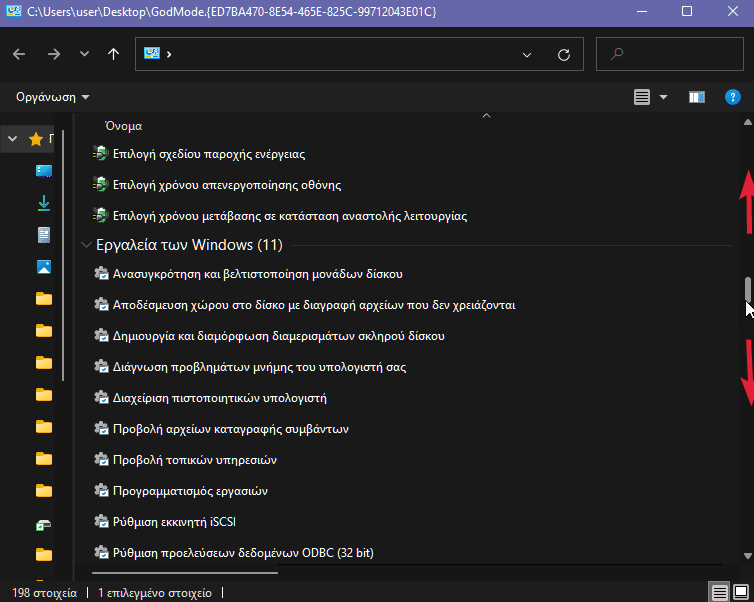Click the vertical scrollbar down arrow
This screenshot has width=754, height=602.
coord(747,556)
